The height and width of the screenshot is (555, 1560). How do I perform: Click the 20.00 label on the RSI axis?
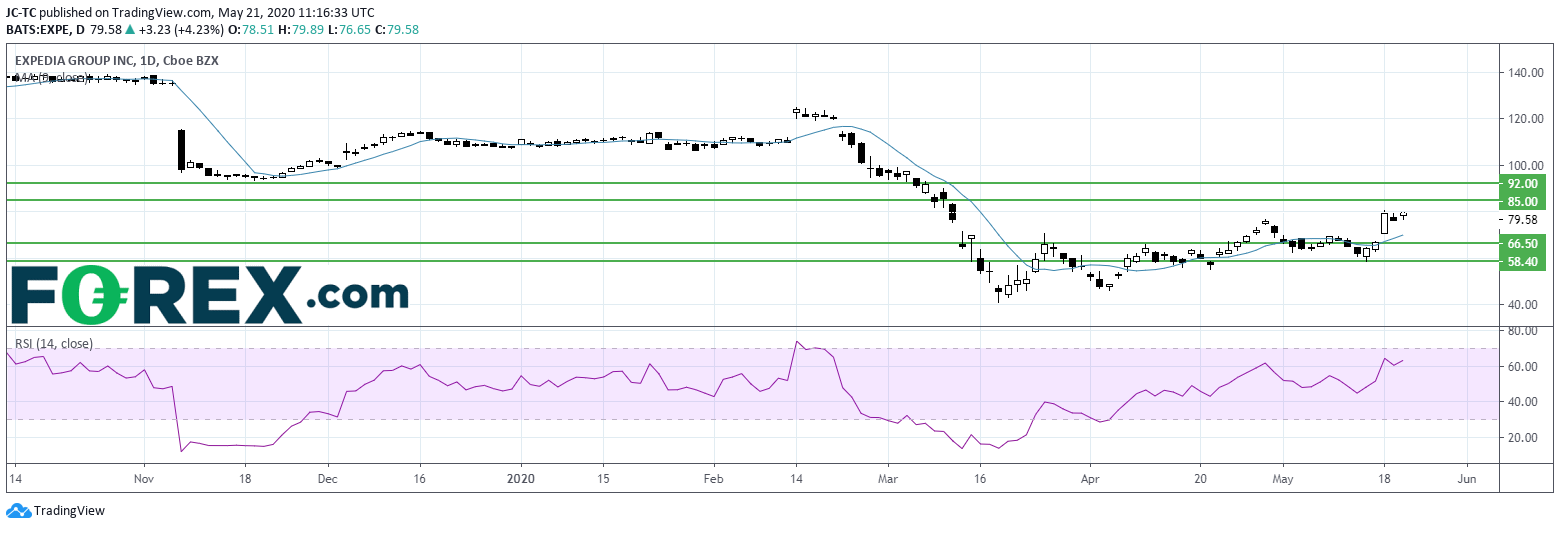[x=1522, y=438]
